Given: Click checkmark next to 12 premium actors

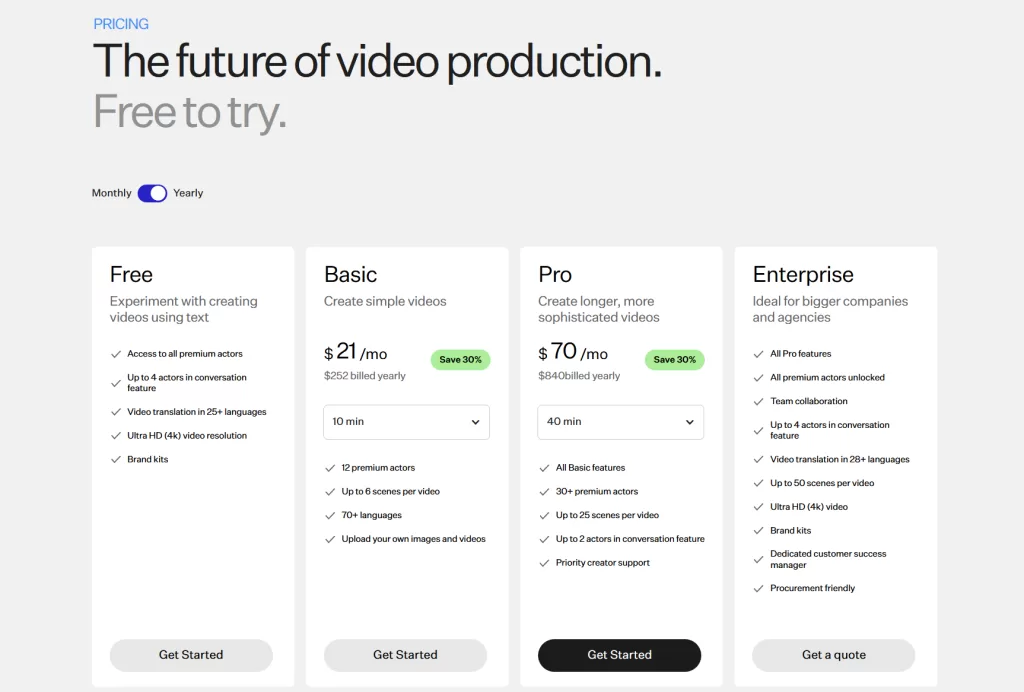Looking at the screenshot, I should pyautogui.click(x=330, y=468).
